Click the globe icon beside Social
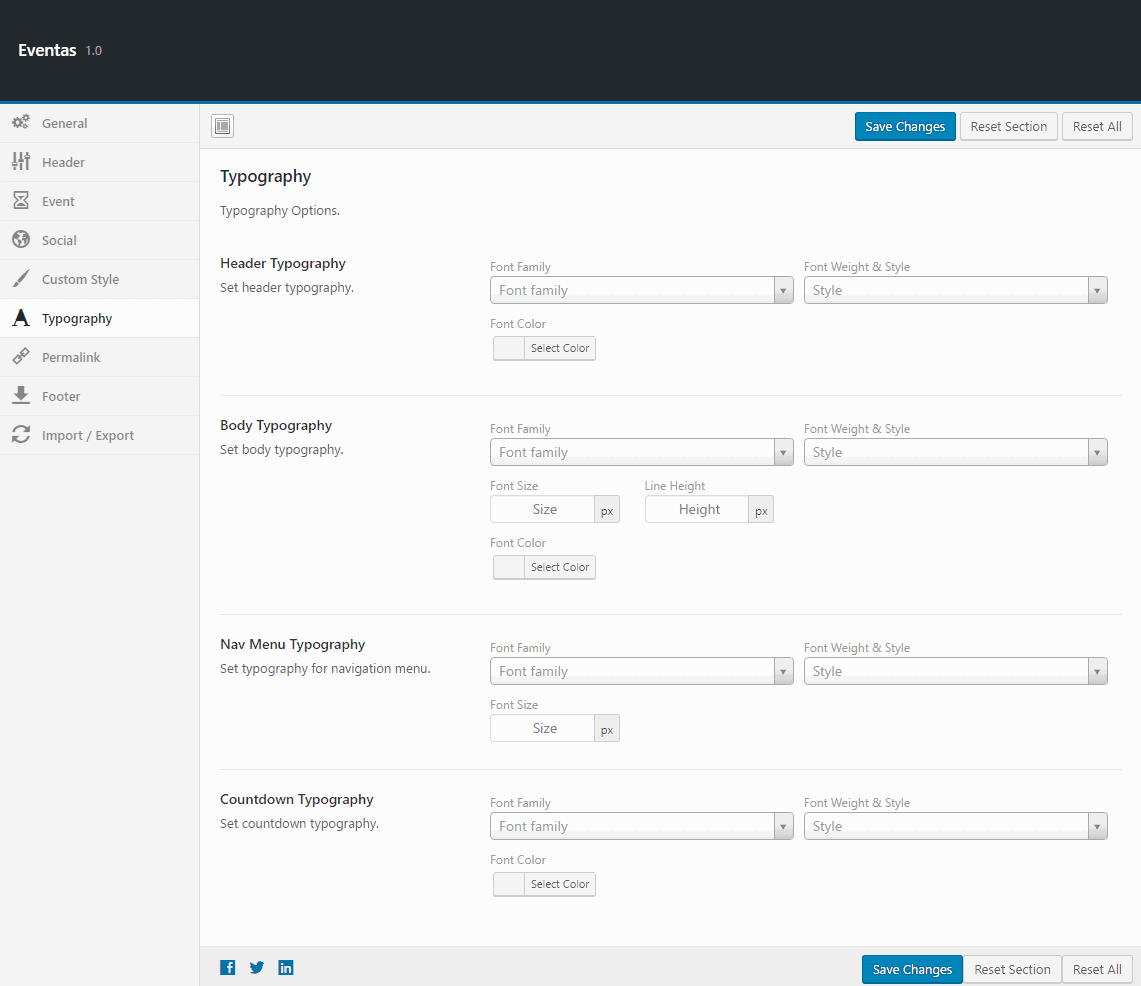 (x=21, y=240)
